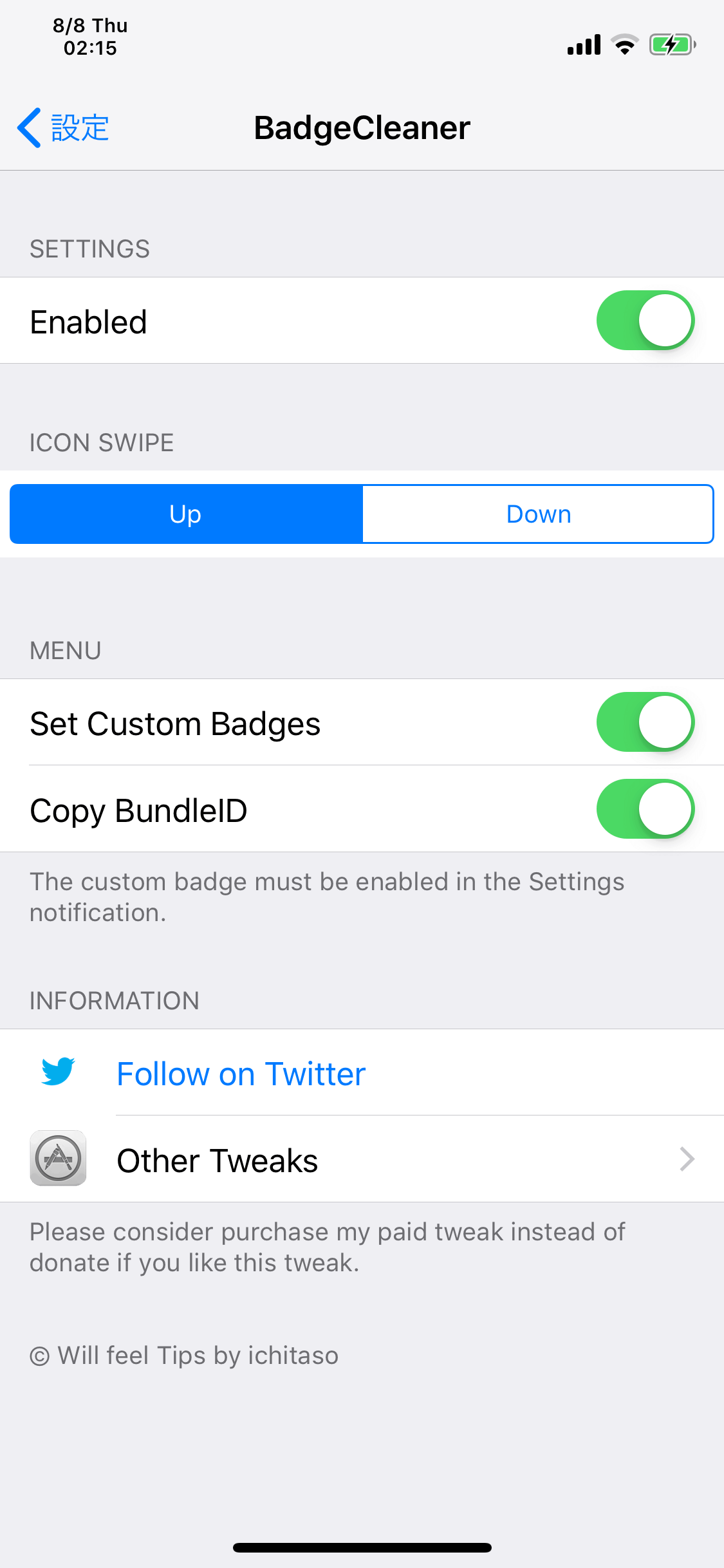This screenshot has height=1568, width=724.
Task: Open the Follow on Twitter link
Action: click(241, 1074)
